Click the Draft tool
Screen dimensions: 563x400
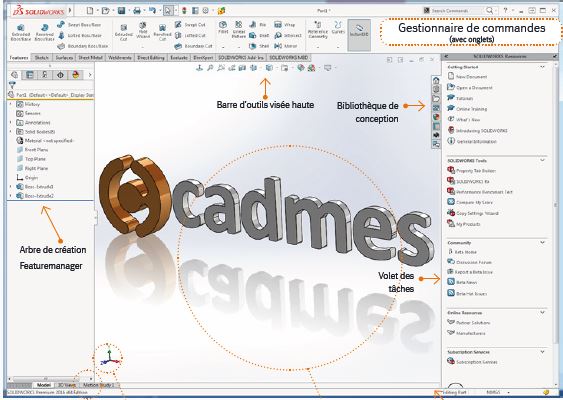click(x=259, y=36)
